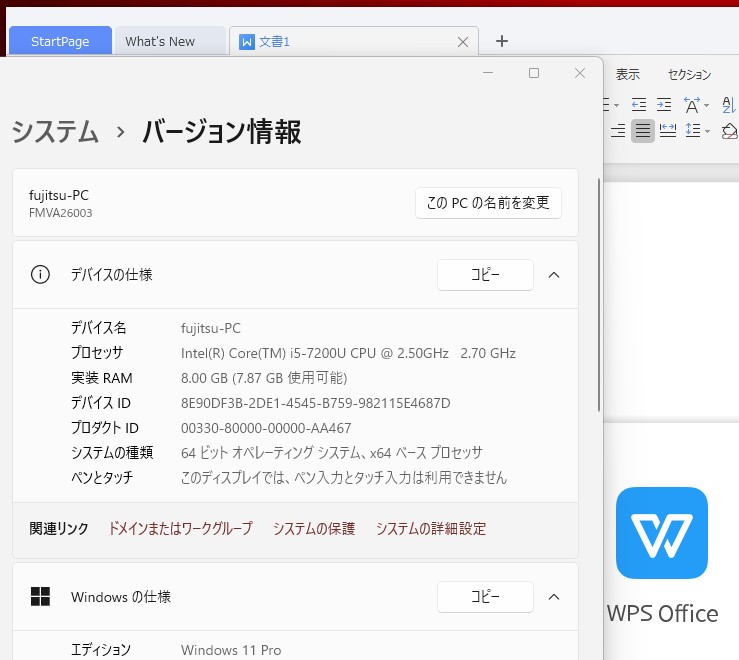The width and height of the screenshot is (739, 660).
Task: Click the device info circle icon
Action: (x=40, y=274)
